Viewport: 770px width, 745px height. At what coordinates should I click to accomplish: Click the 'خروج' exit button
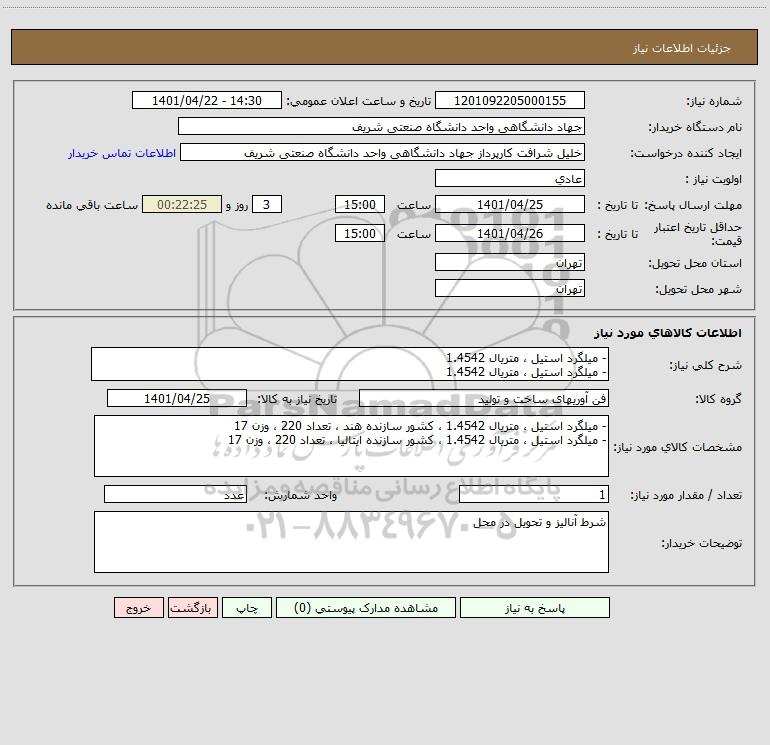[x=138, y=607]
